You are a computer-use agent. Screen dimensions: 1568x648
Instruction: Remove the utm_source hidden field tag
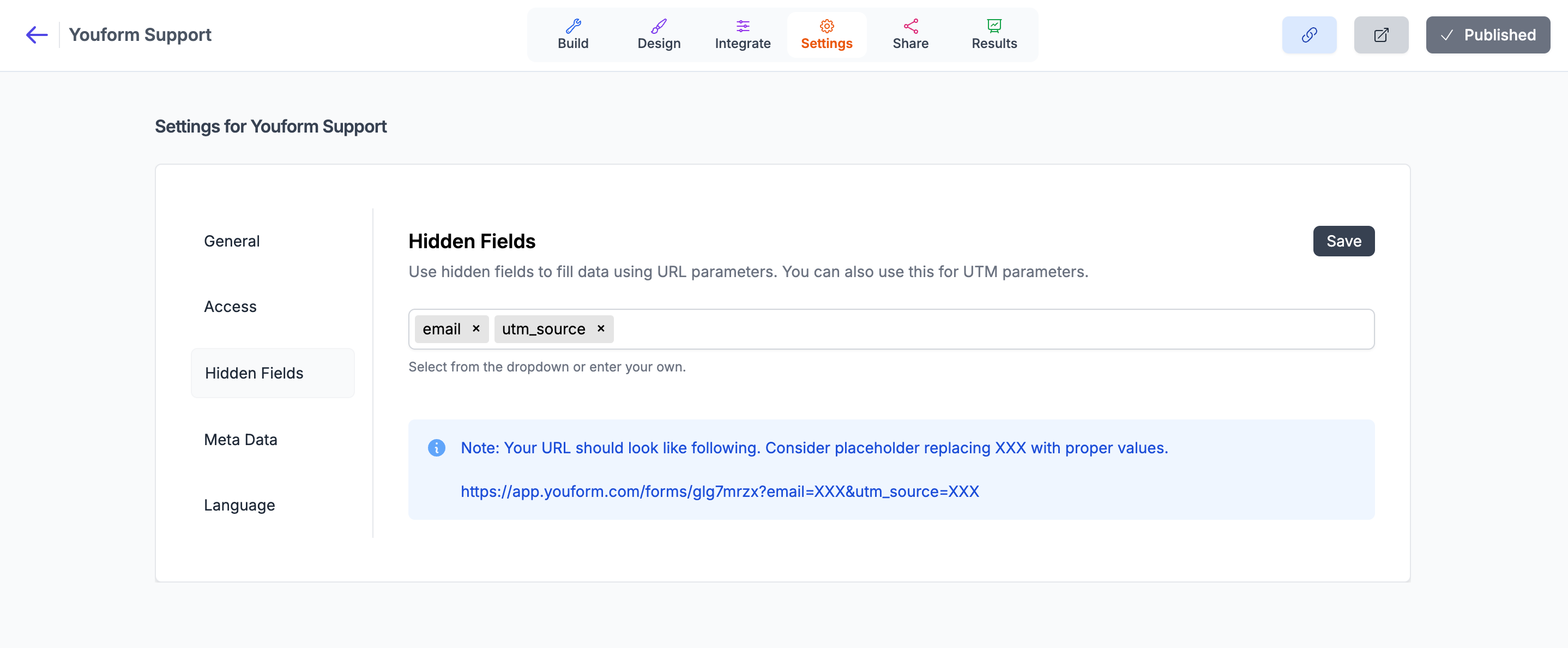(601, 329)
